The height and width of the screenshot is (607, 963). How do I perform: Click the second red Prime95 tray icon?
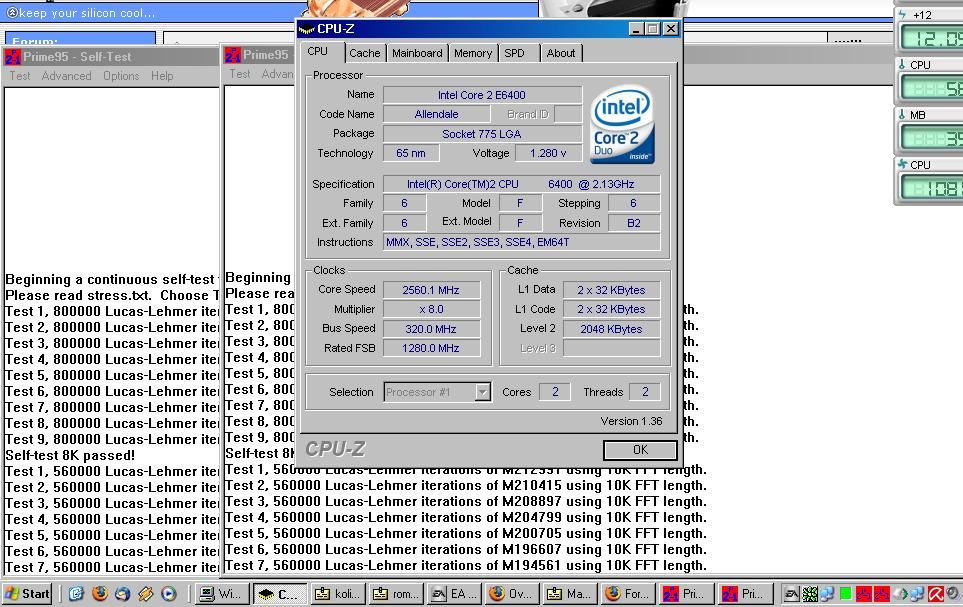881,593
